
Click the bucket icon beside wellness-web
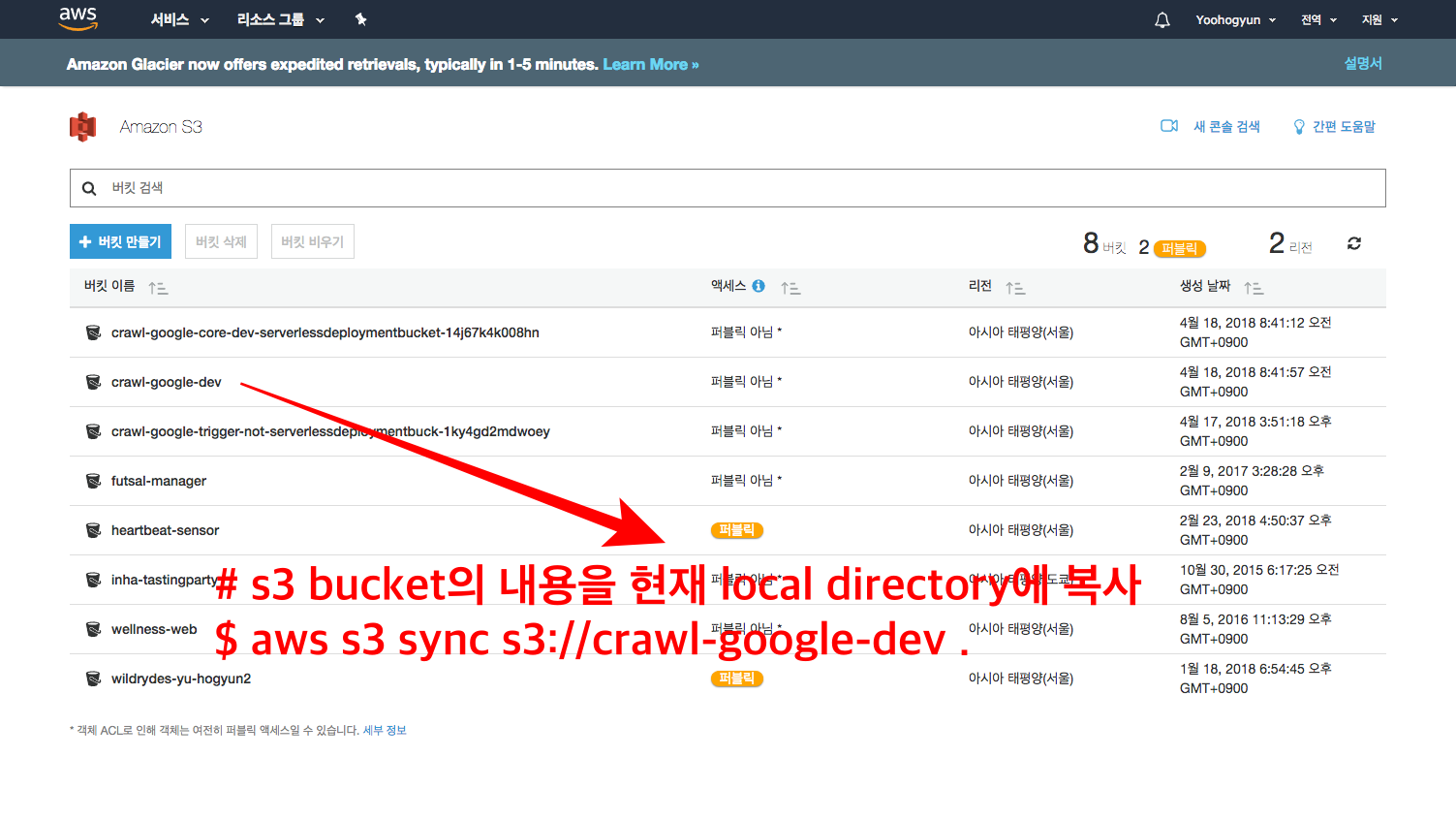click(x=93, y=629)
